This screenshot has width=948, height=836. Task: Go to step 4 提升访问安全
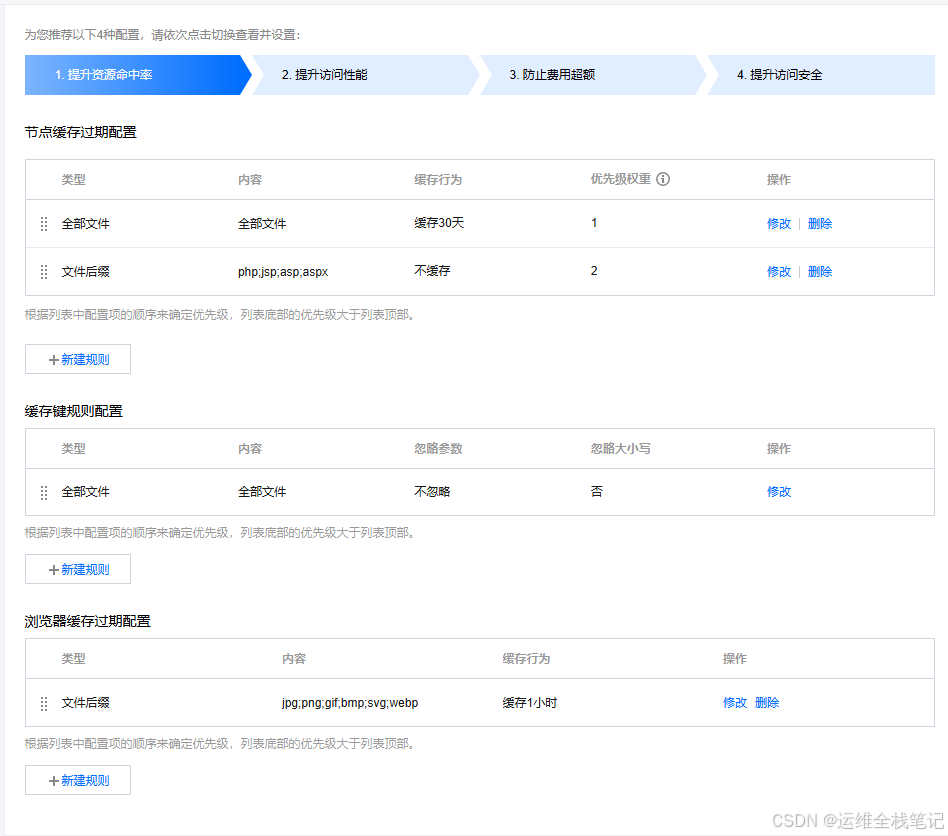pos(820,75)
